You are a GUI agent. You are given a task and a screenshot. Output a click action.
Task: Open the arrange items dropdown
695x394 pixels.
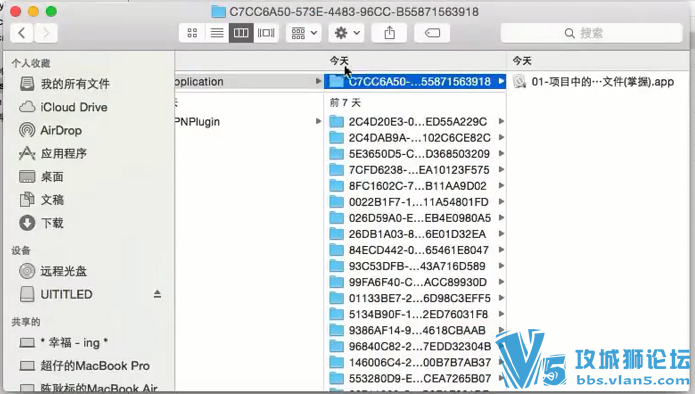[304, 33]
